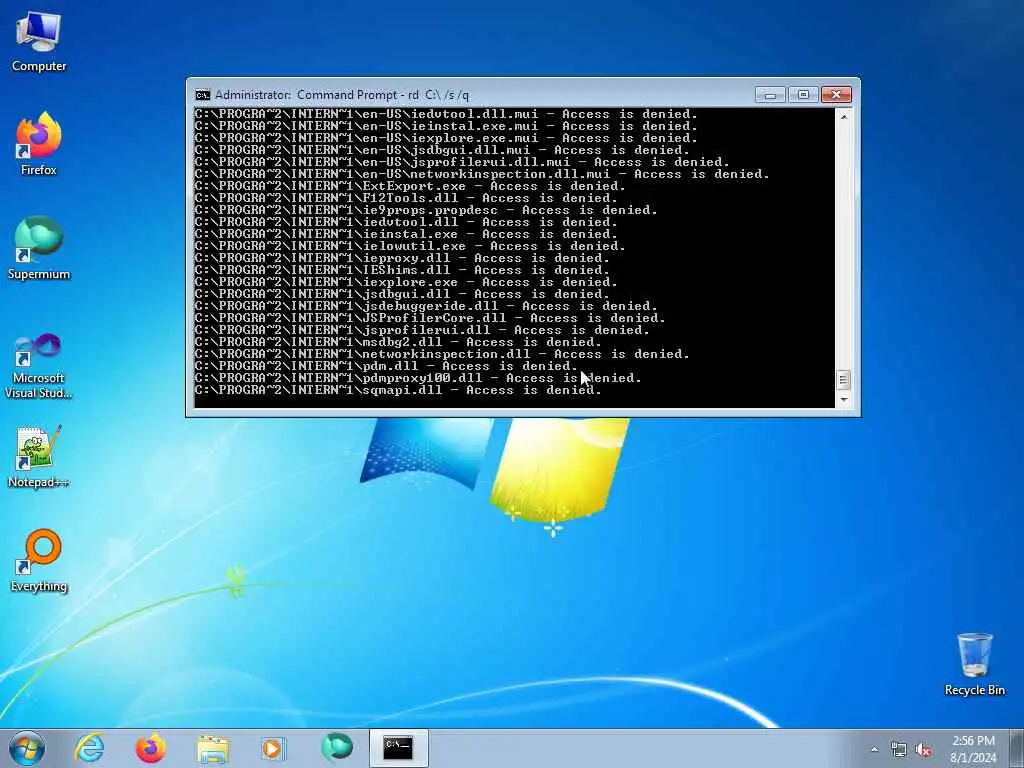Image resolution: width=1024 pixels, height=768 pixels.
Task: Click the line containing IEShims.dll
Action: [x=402, y=270]
